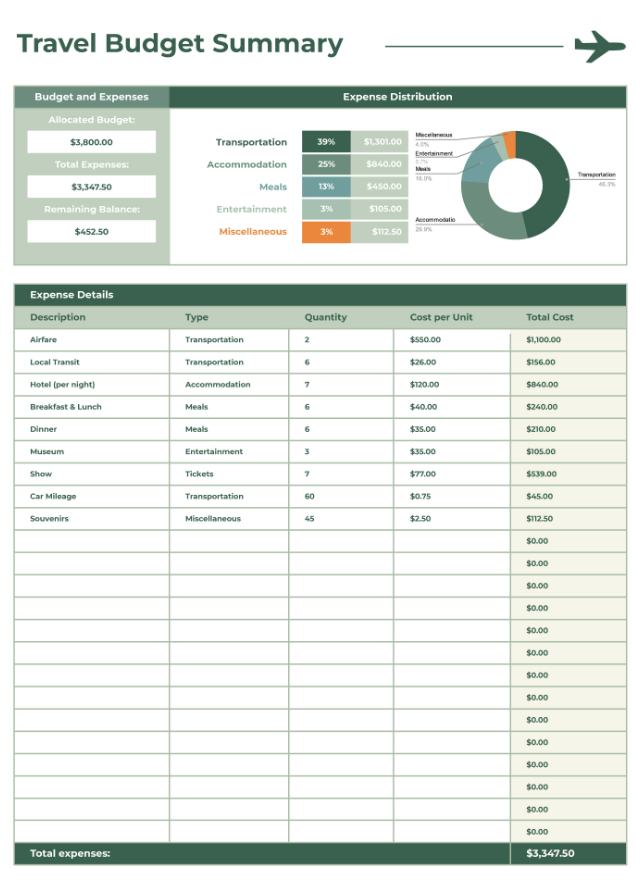Select the Total Expenses value $3,347.50 box
The width and height of the screenshot is (636, 887).
[92, 187]
